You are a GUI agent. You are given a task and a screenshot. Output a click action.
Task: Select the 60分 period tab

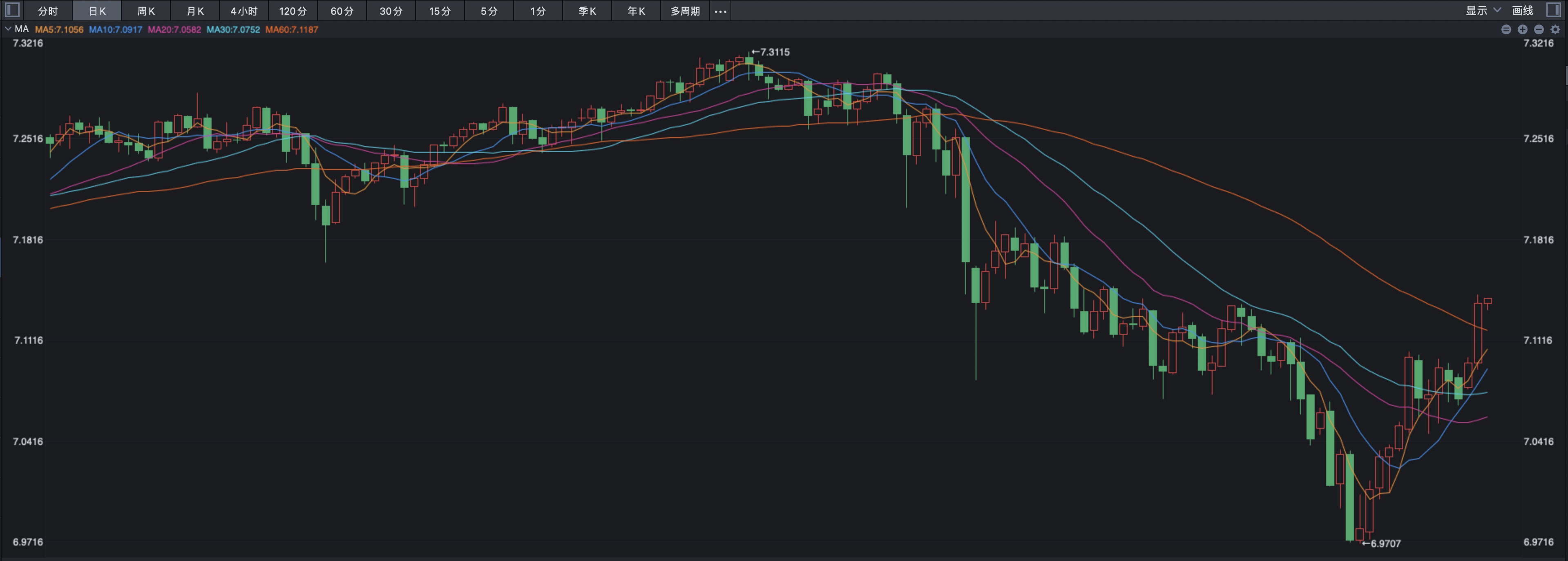coord(342,11)
